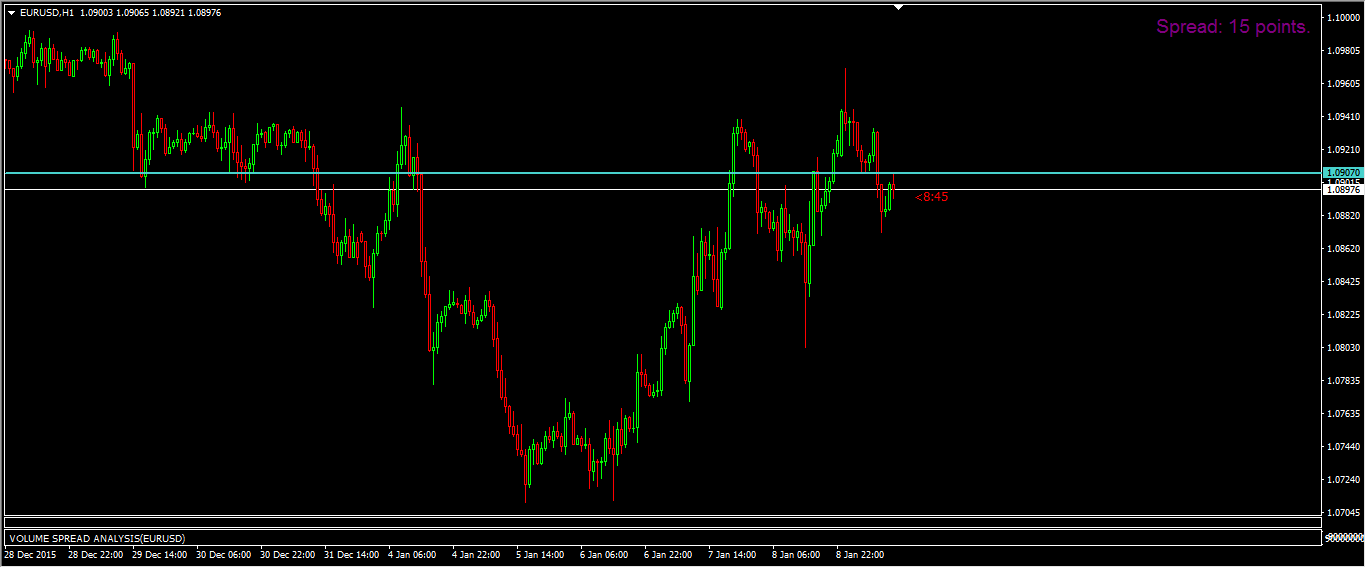Click the 1.09410 price scale label
This screenshot has height=568, width=1366.
(x=1345, y=117)
